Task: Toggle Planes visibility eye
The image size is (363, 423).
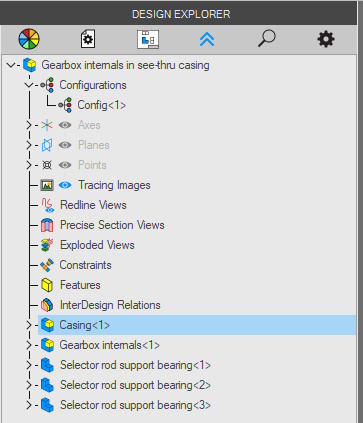Action: pos(65,145)
